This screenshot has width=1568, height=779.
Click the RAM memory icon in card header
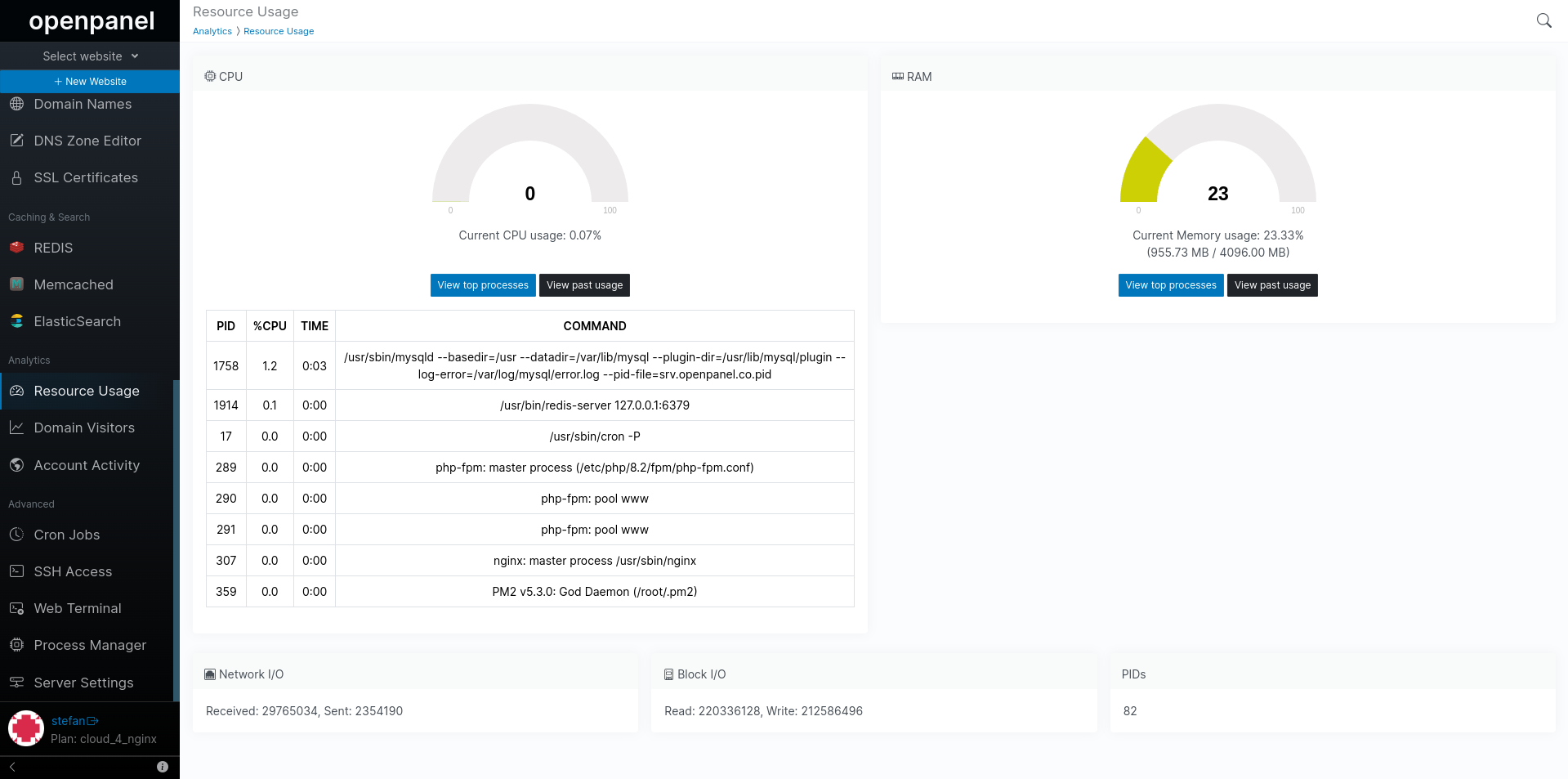pos(897,76)
